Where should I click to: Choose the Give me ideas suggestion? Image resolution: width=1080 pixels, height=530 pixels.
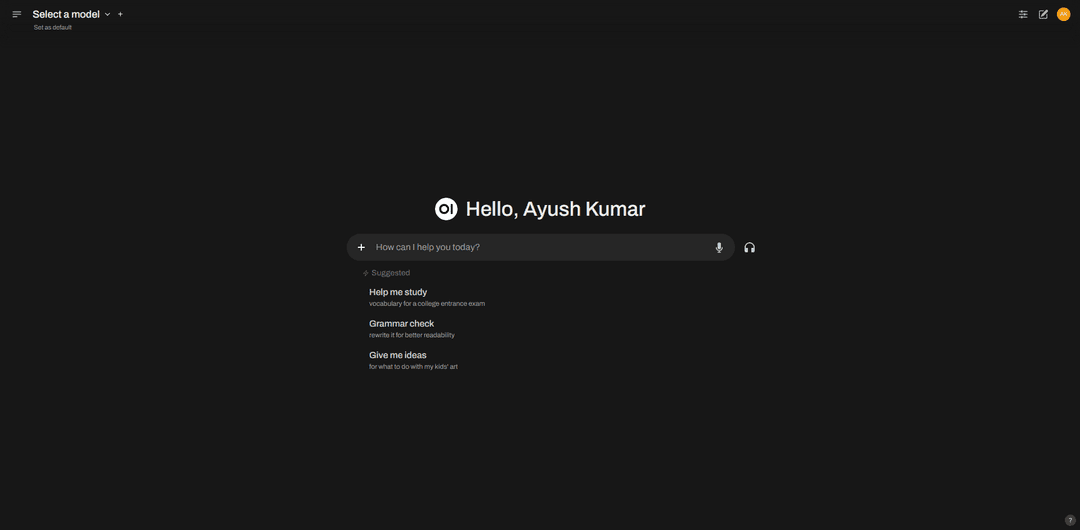tap(398, 355)
